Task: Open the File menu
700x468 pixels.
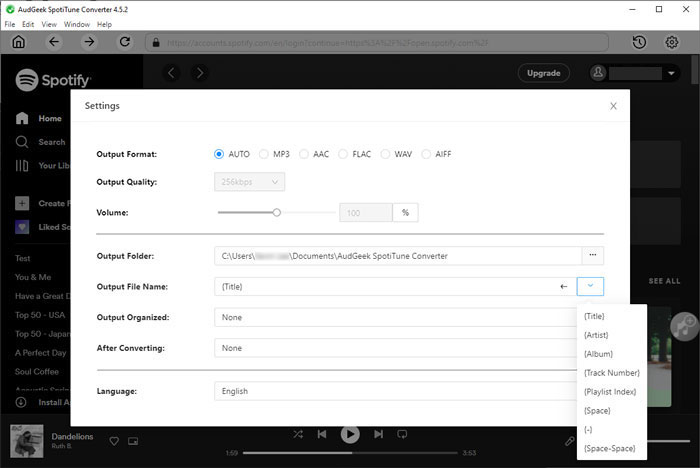Action: 9,24
